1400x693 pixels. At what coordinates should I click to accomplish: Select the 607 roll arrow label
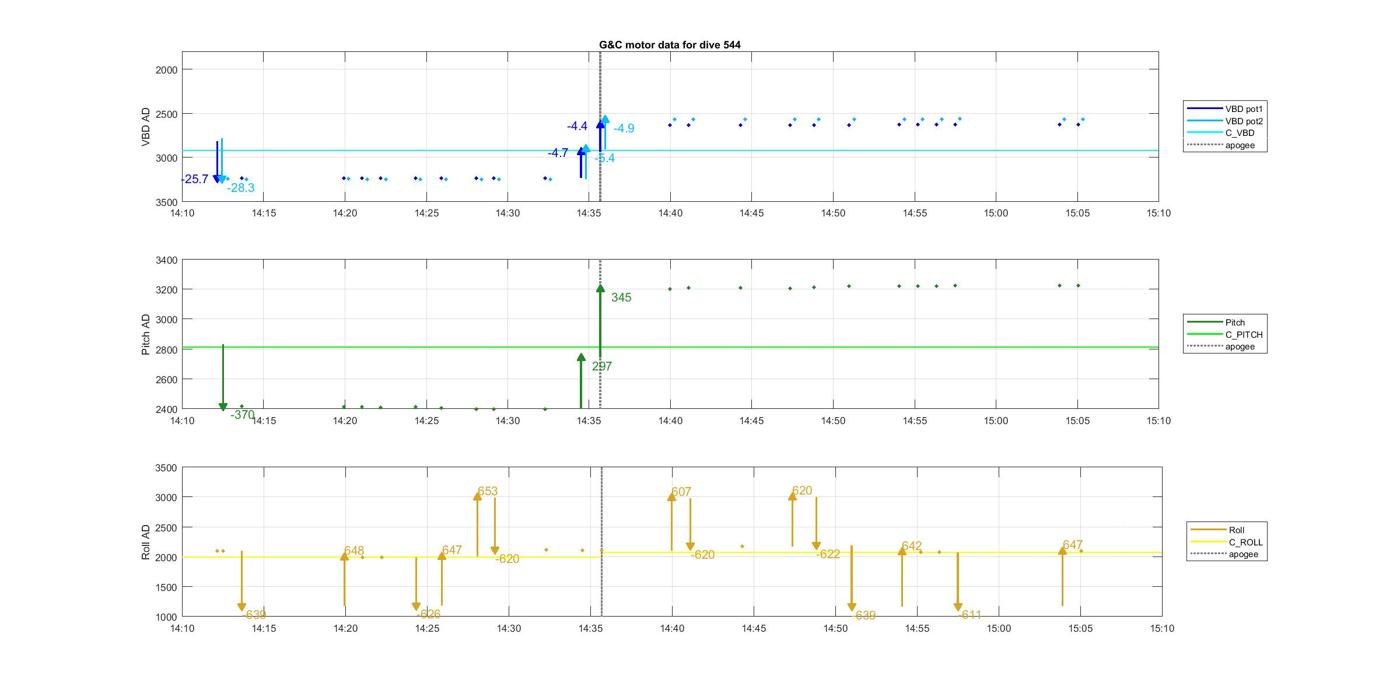point(681,492)
